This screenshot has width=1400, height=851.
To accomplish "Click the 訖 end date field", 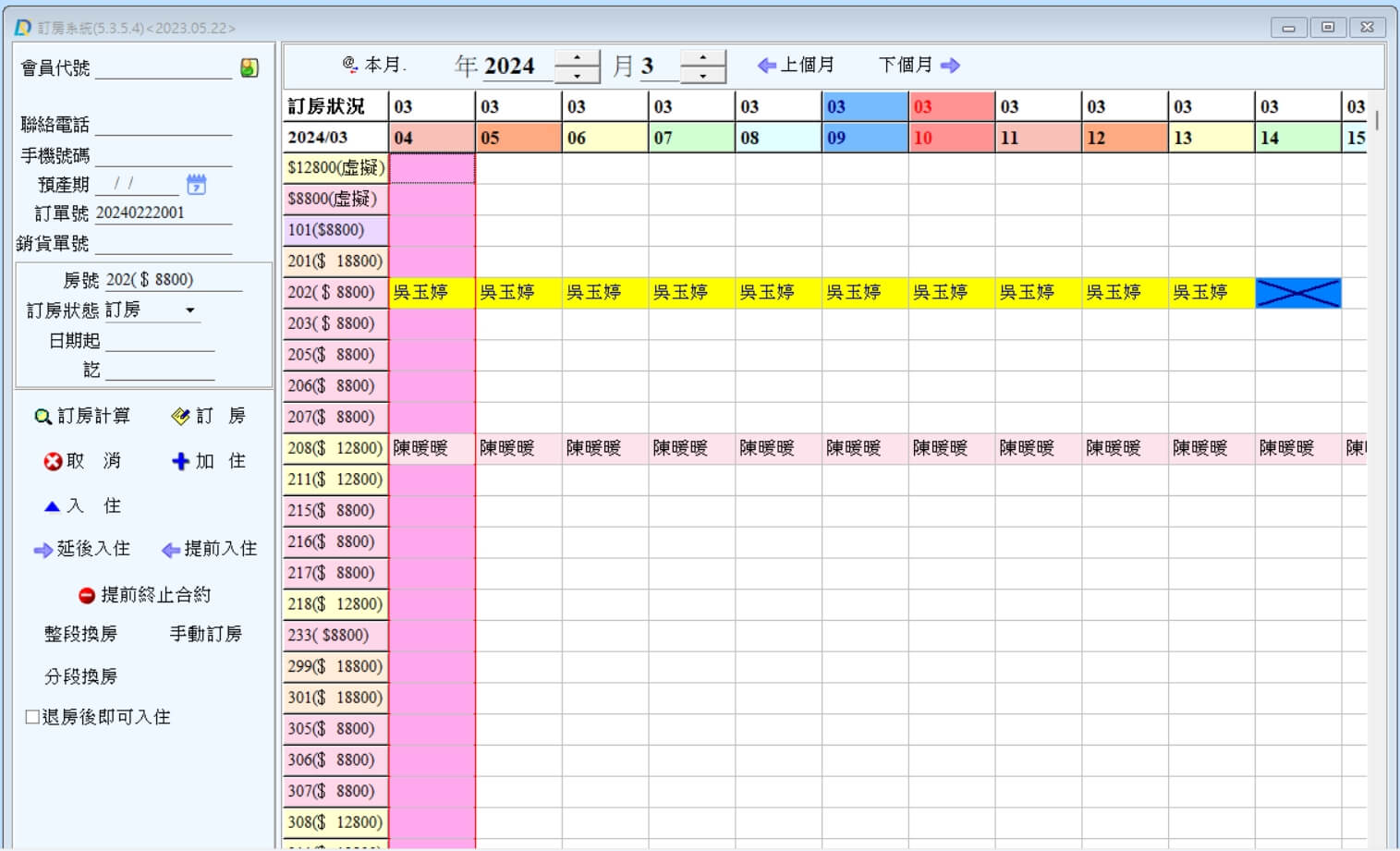I will click(160, 371).
